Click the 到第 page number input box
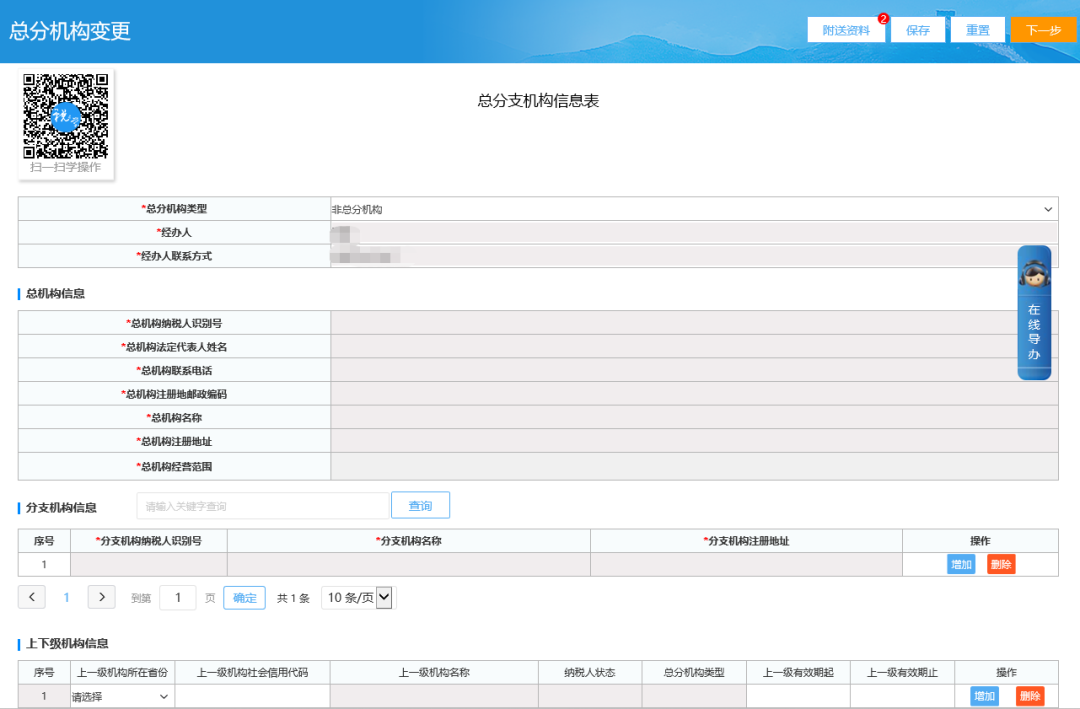 click(x=178, y=597)
